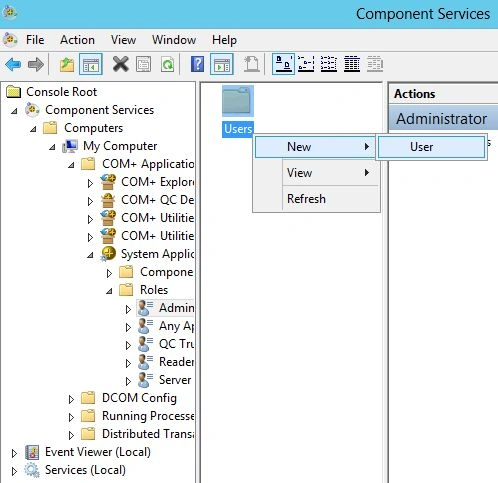The image size is (498, 483).
Task: Toggle Show/Hide Action Pane button
Action: coord(222,64)
